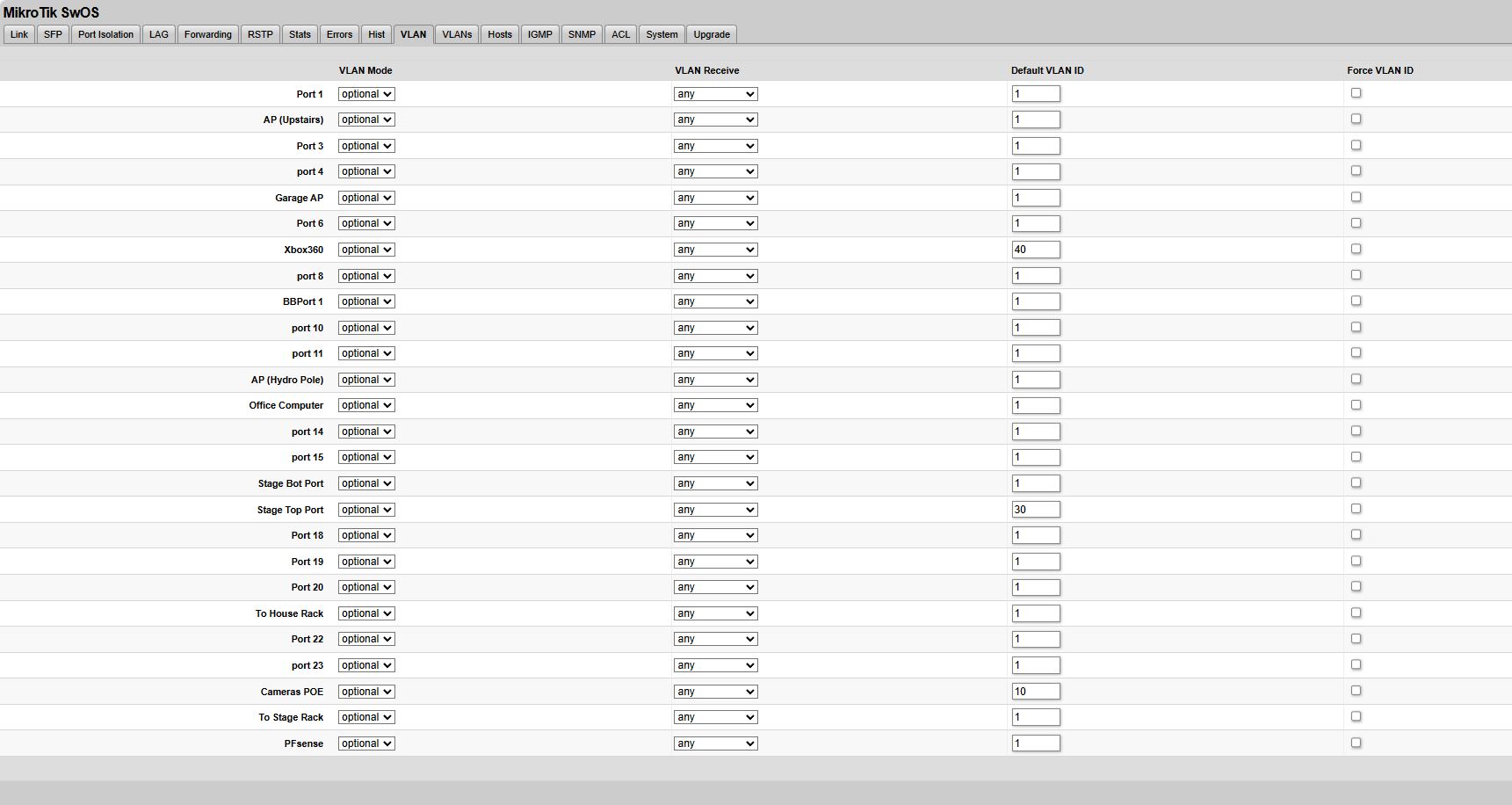Open the Errors tab

point(340,34)
